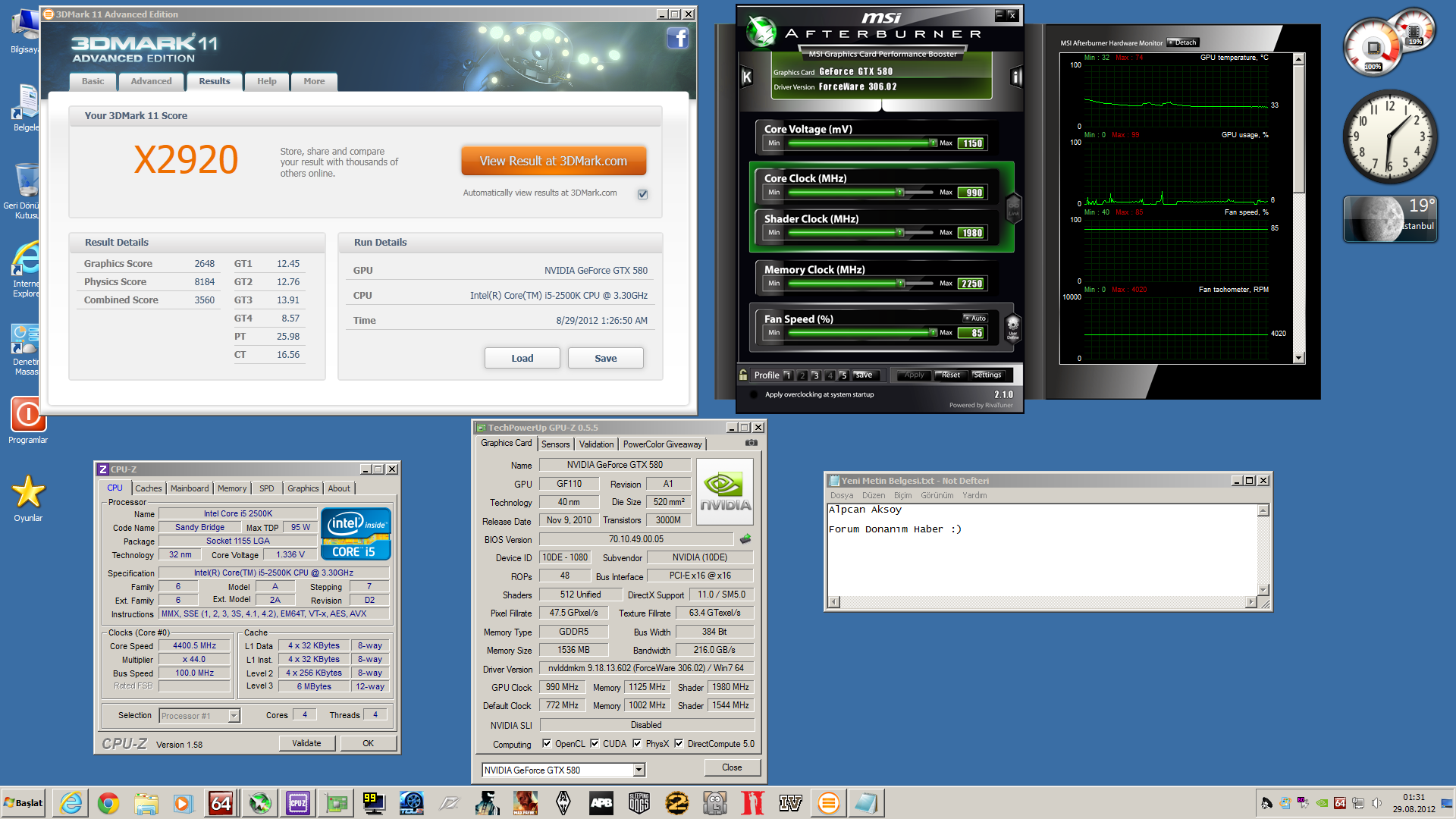Toggle CUDA checkbox in GPU-Z
This screenshot has height=819, width=1456.
coord(595,744)
